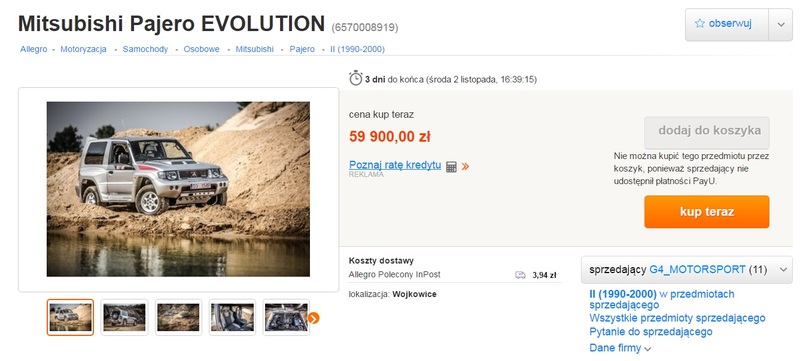
Task: Open Pytanie do sprzedającego link
Action: click(x=651, y=332)
